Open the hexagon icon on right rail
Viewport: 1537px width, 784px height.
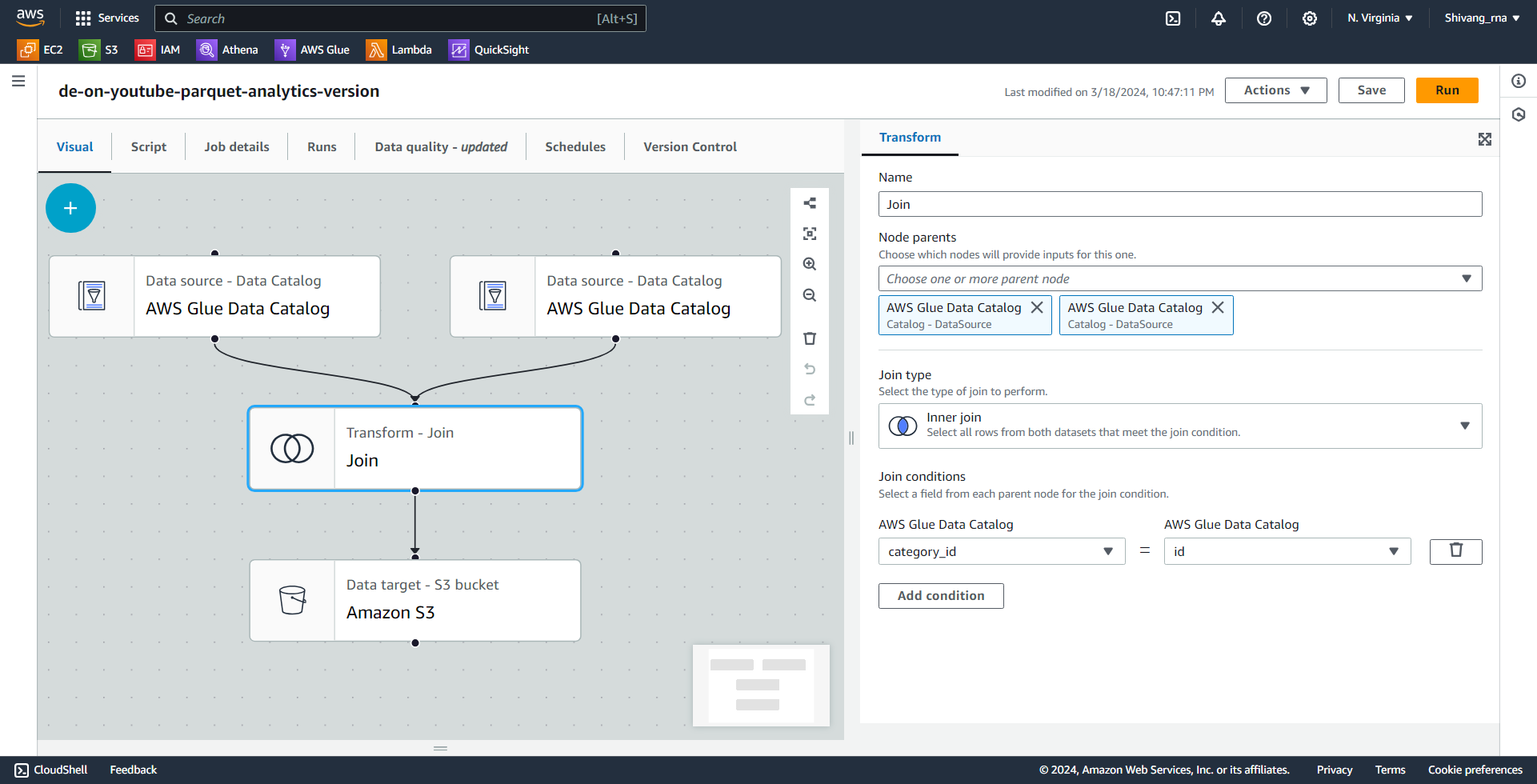pyautogui.click(x=1519, y=115)
